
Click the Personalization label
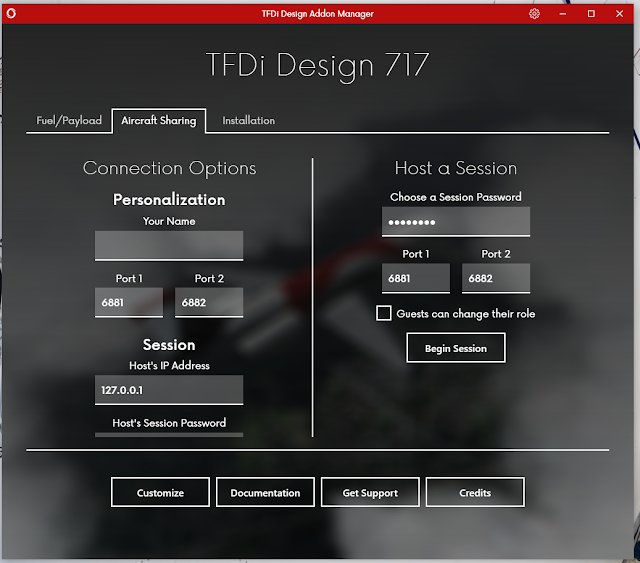click(169, 200)
